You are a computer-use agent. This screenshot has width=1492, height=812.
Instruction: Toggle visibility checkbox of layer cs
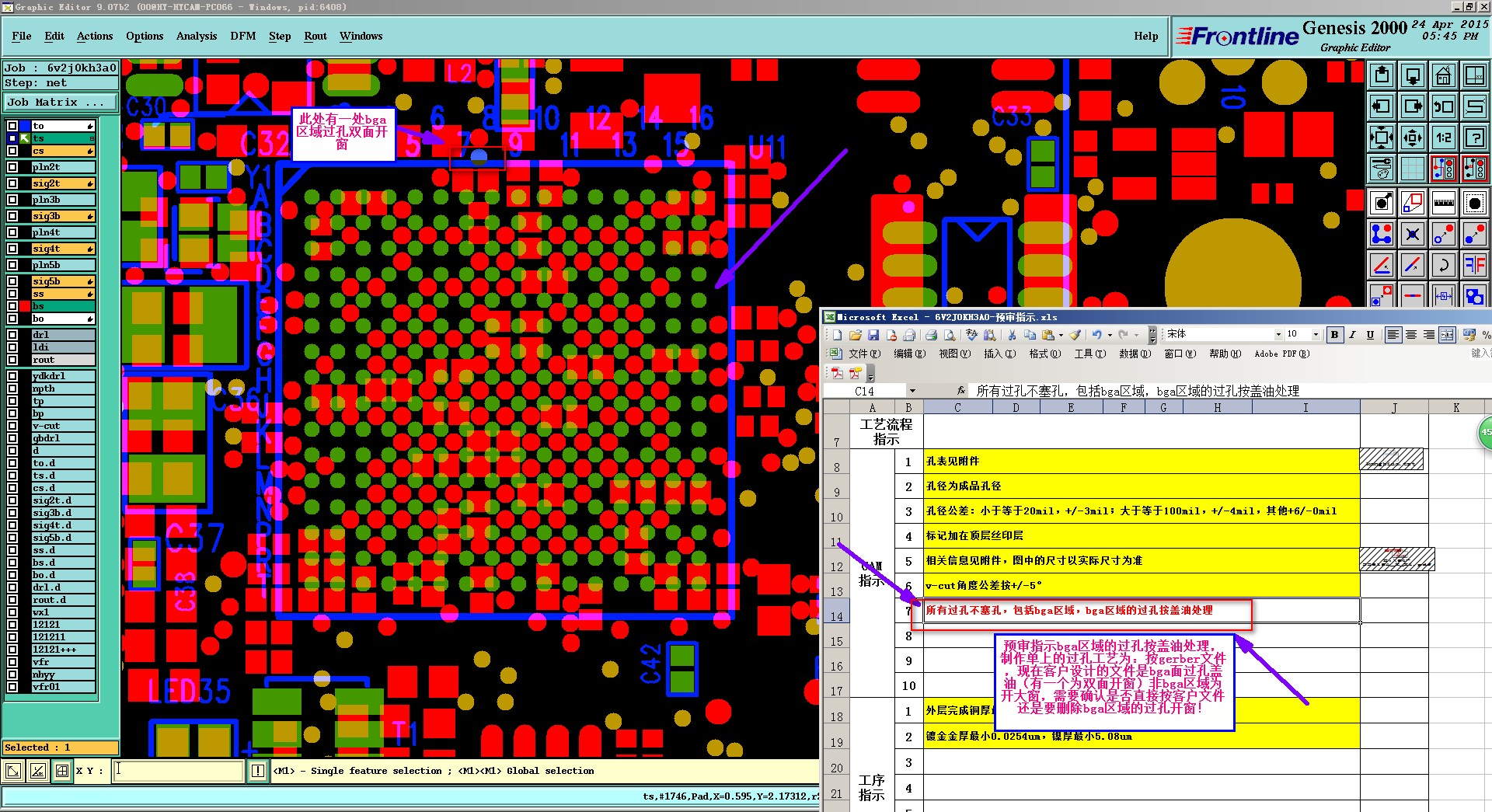(x=12, y=151)
